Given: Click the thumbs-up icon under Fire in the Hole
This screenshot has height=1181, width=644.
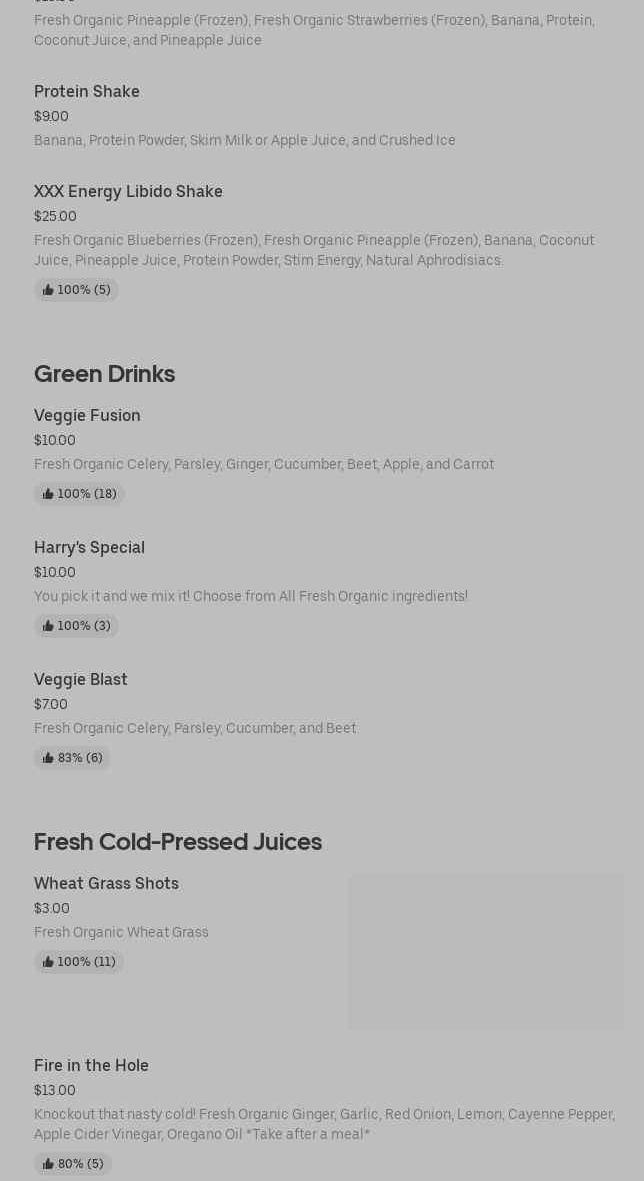Looking at the screenshot, I should tap(48, 1164).
